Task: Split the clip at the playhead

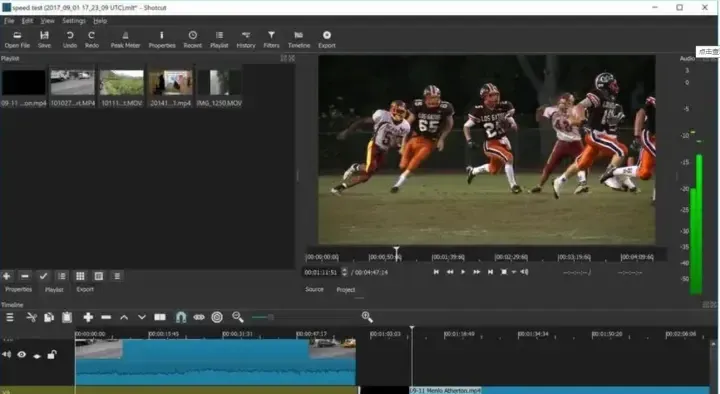Action: (x=160, y=317)
